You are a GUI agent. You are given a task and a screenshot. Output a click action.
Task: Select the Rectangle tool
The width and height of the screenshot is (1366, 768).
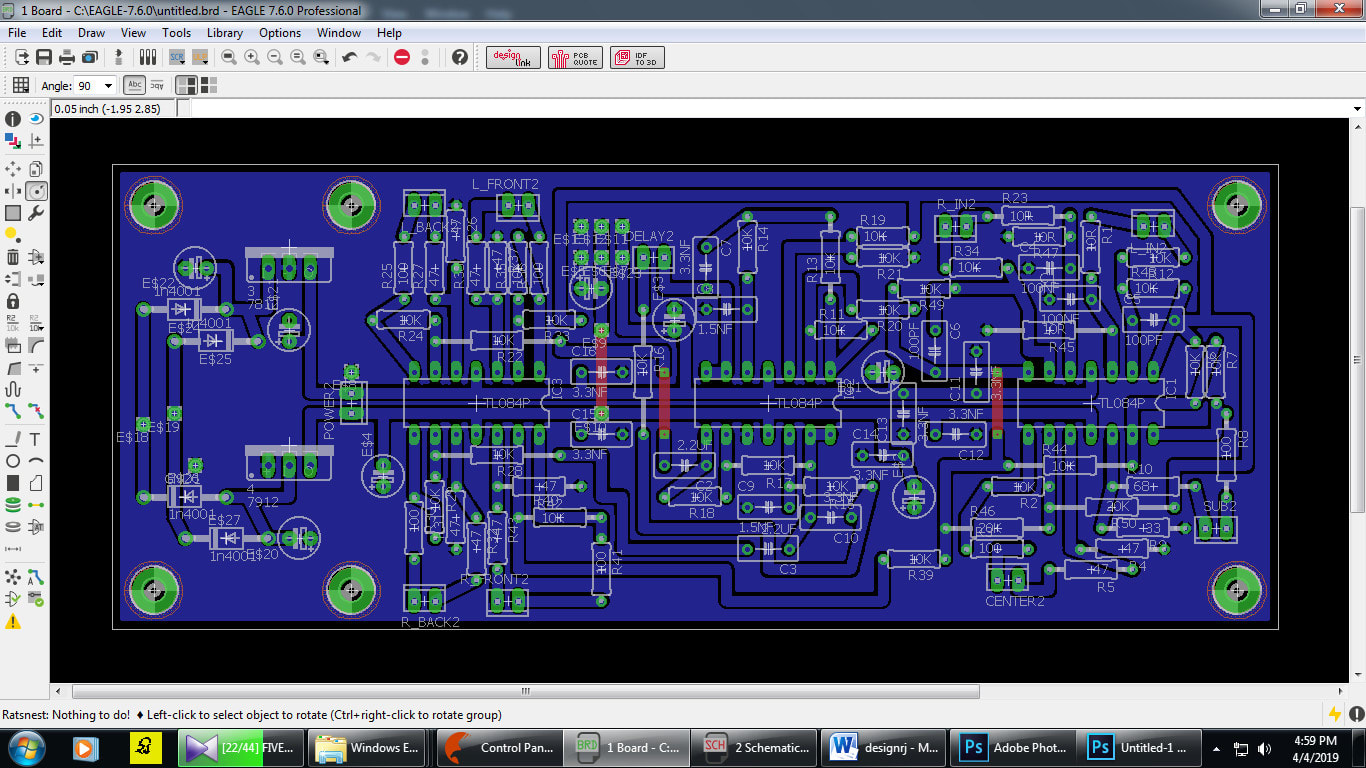13,483
